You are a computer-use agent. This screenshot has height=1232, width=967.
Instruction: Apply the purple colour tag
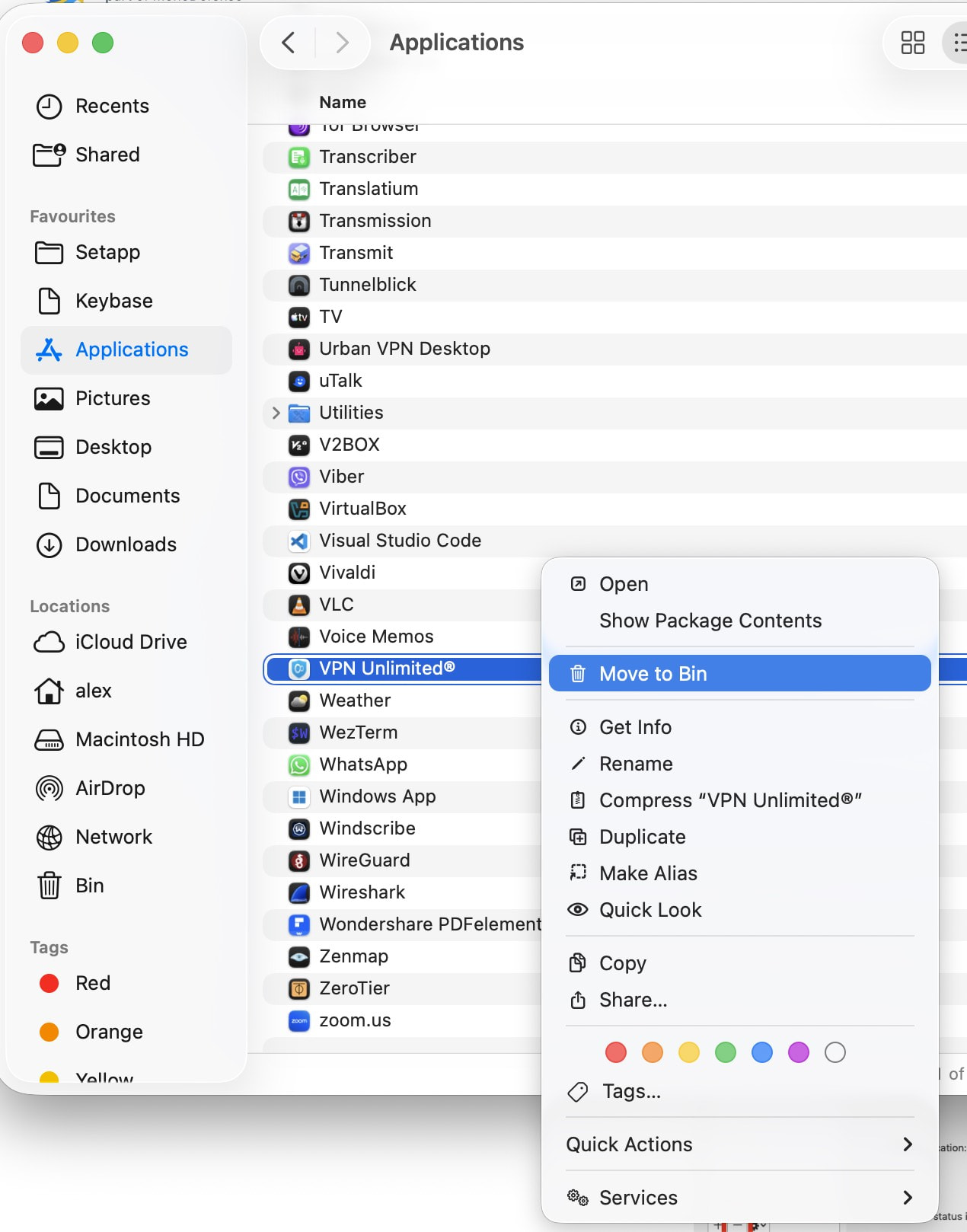798,1052
